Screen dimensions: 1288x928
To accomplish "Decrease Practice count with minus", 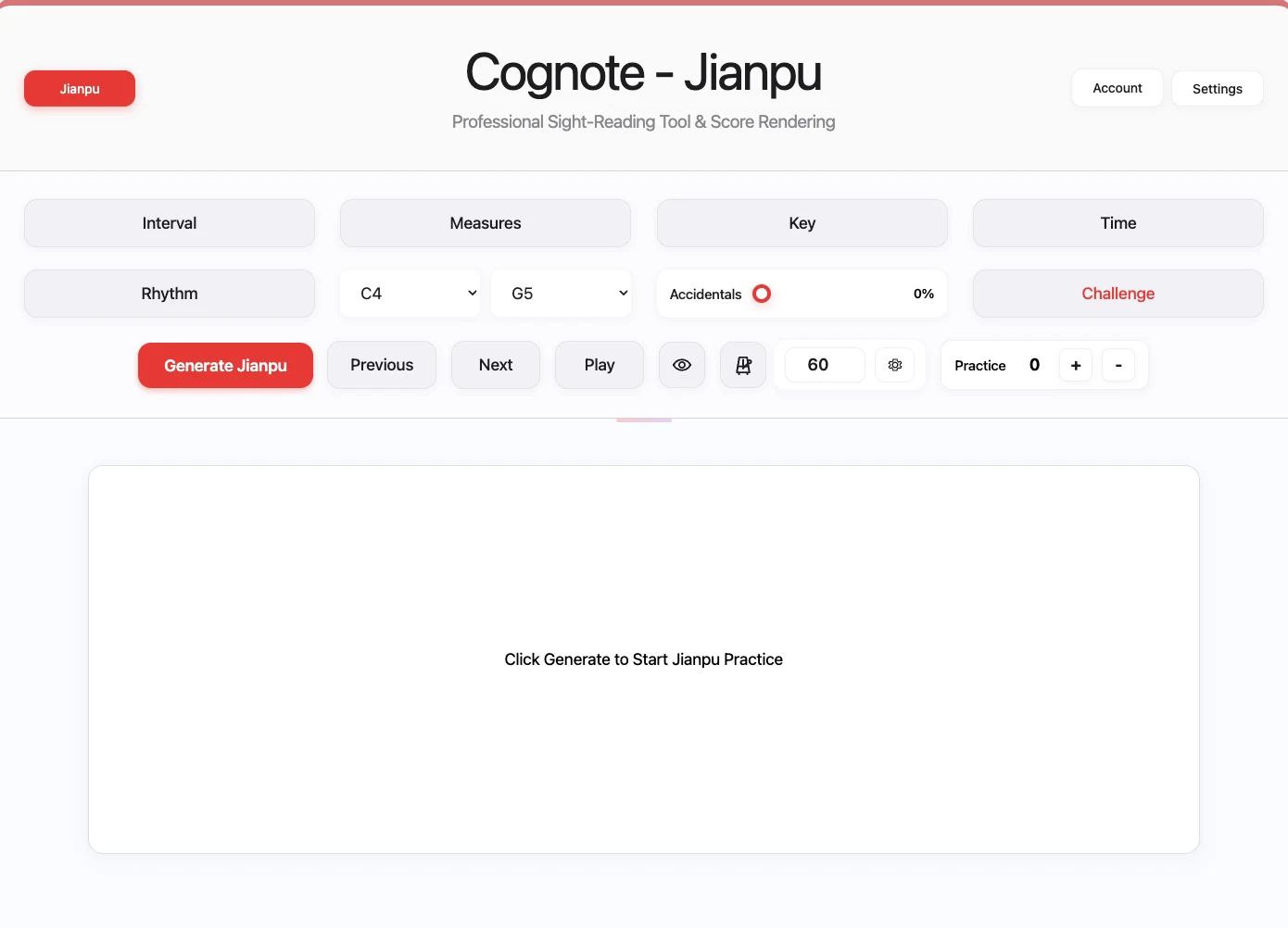I will tap(1118, 365).
